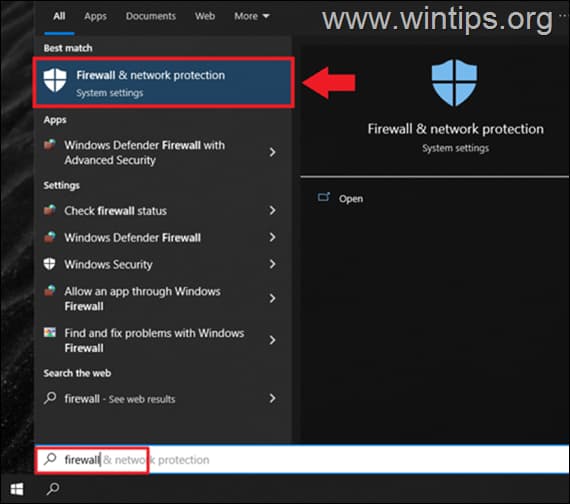This screenshot has height=504, width=570.
Task: Select the All search tab
Action: coord(59,16)
